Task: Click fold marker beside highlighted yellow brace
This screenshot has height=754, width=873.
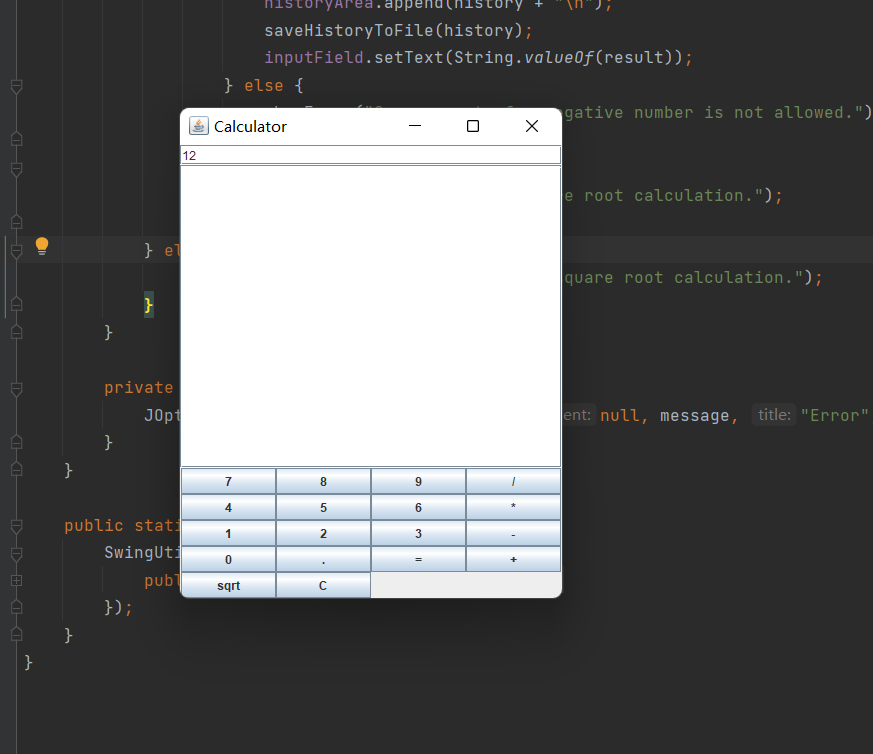Action: point(17,305)
